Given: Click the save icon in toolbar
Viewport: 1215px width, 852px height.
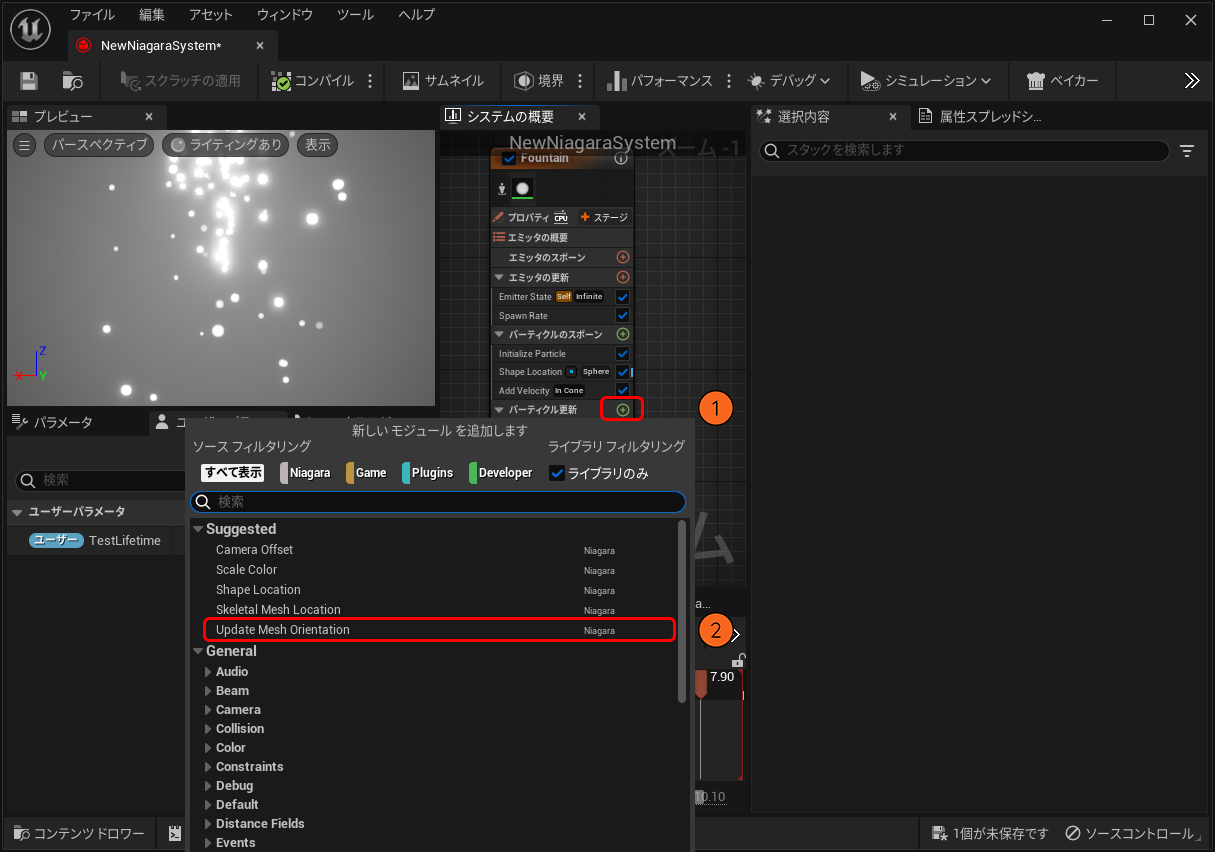Looking at the screenshot, I should (29, 81).
